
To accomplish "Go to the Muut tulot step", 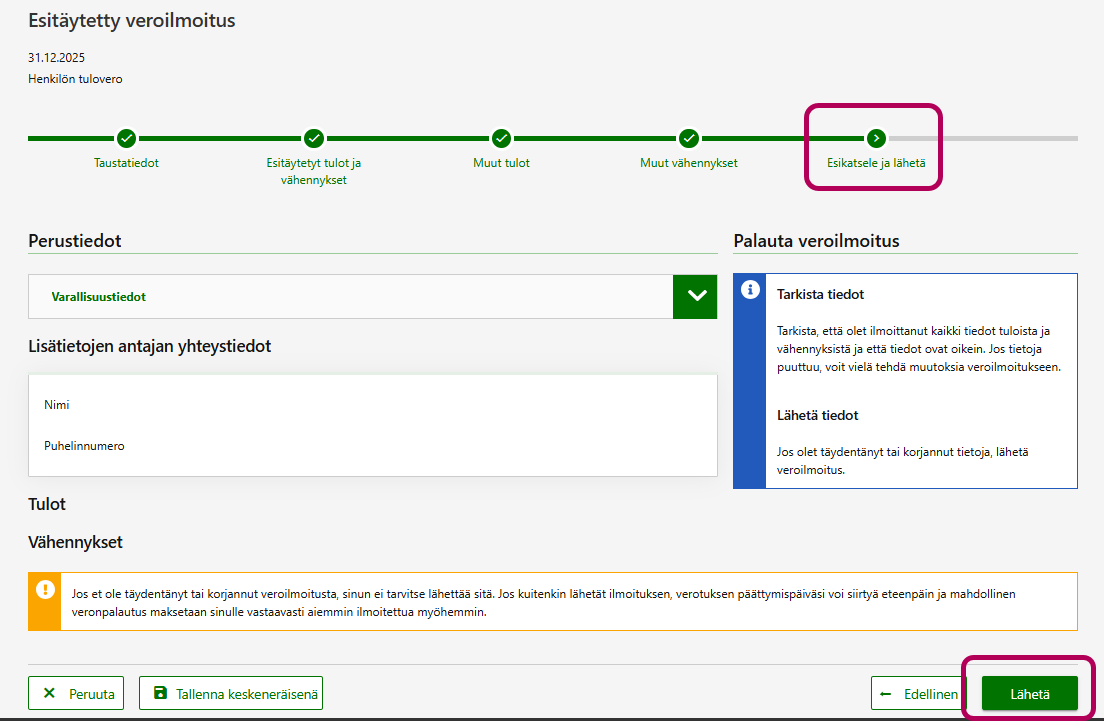I will point(501,163).
